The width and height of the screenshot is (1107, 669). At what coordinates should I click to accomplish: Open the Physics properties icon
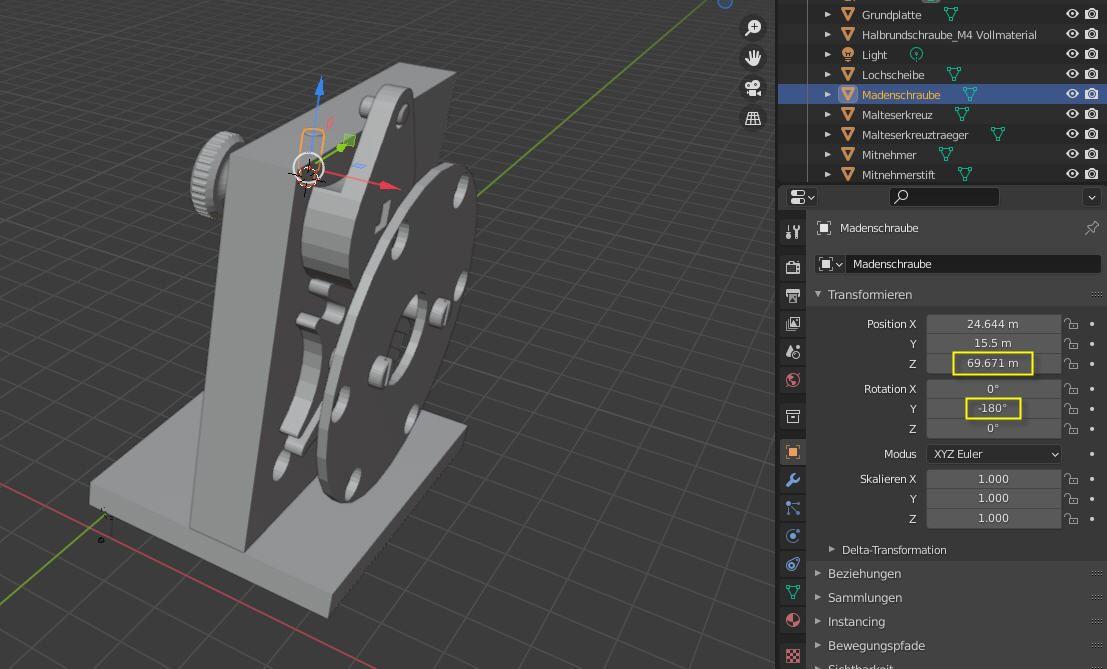coord(793,536)
